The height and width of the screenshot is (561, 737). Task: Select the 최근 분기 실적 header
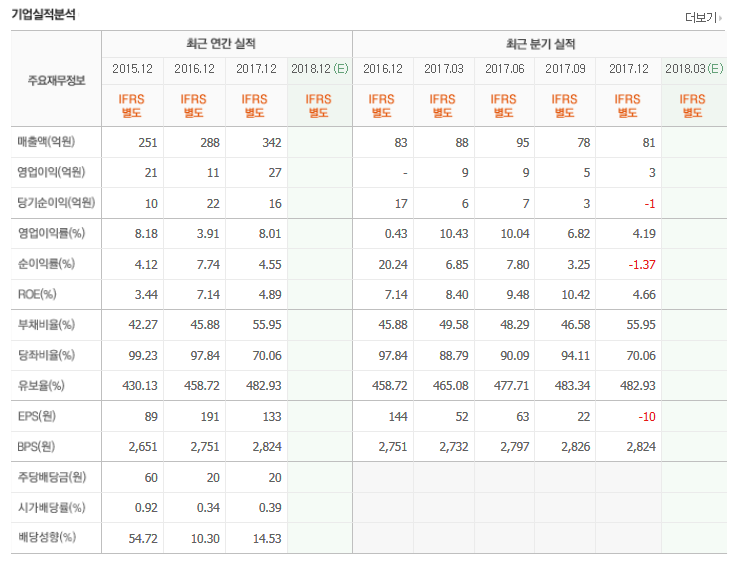coord(541,44)
